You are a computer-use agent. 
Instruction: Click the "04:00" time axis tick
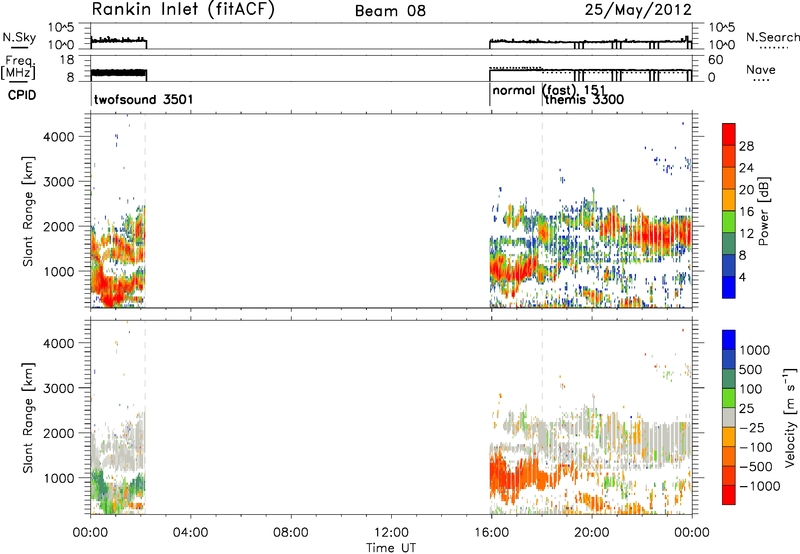point(190,533)
